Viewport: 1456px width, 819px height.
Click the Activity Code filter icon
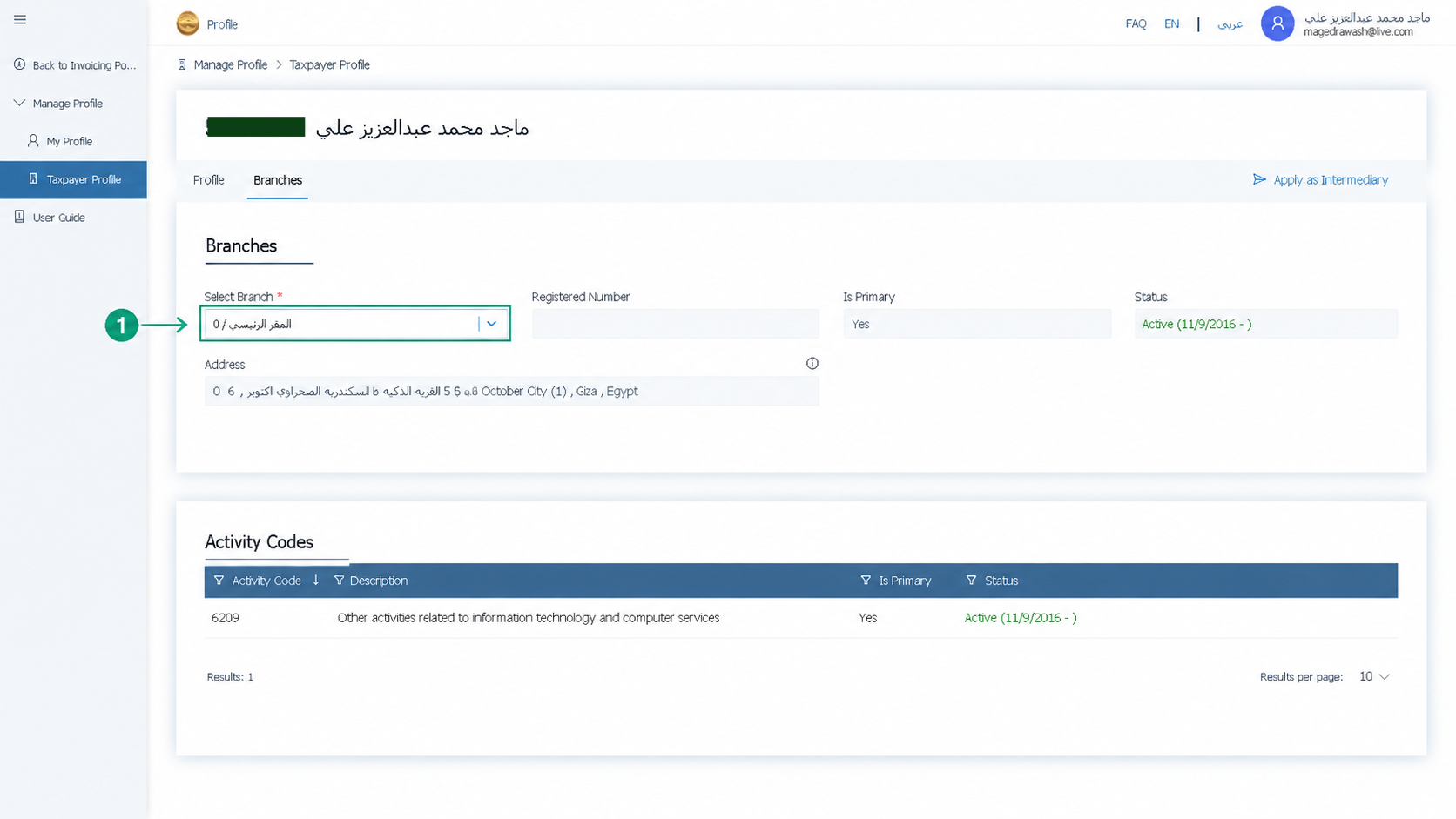(219, 581)
